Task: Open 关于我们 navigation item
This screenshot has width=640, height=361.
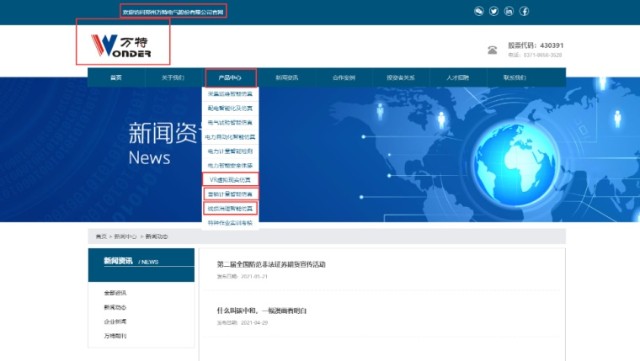Action: 173,78
